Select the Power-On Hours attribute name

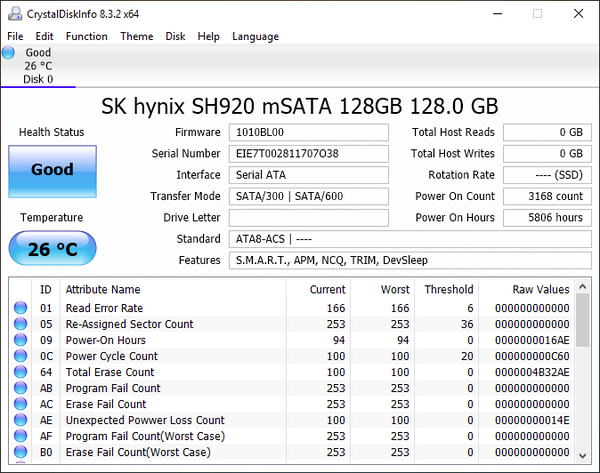(106, 340)
